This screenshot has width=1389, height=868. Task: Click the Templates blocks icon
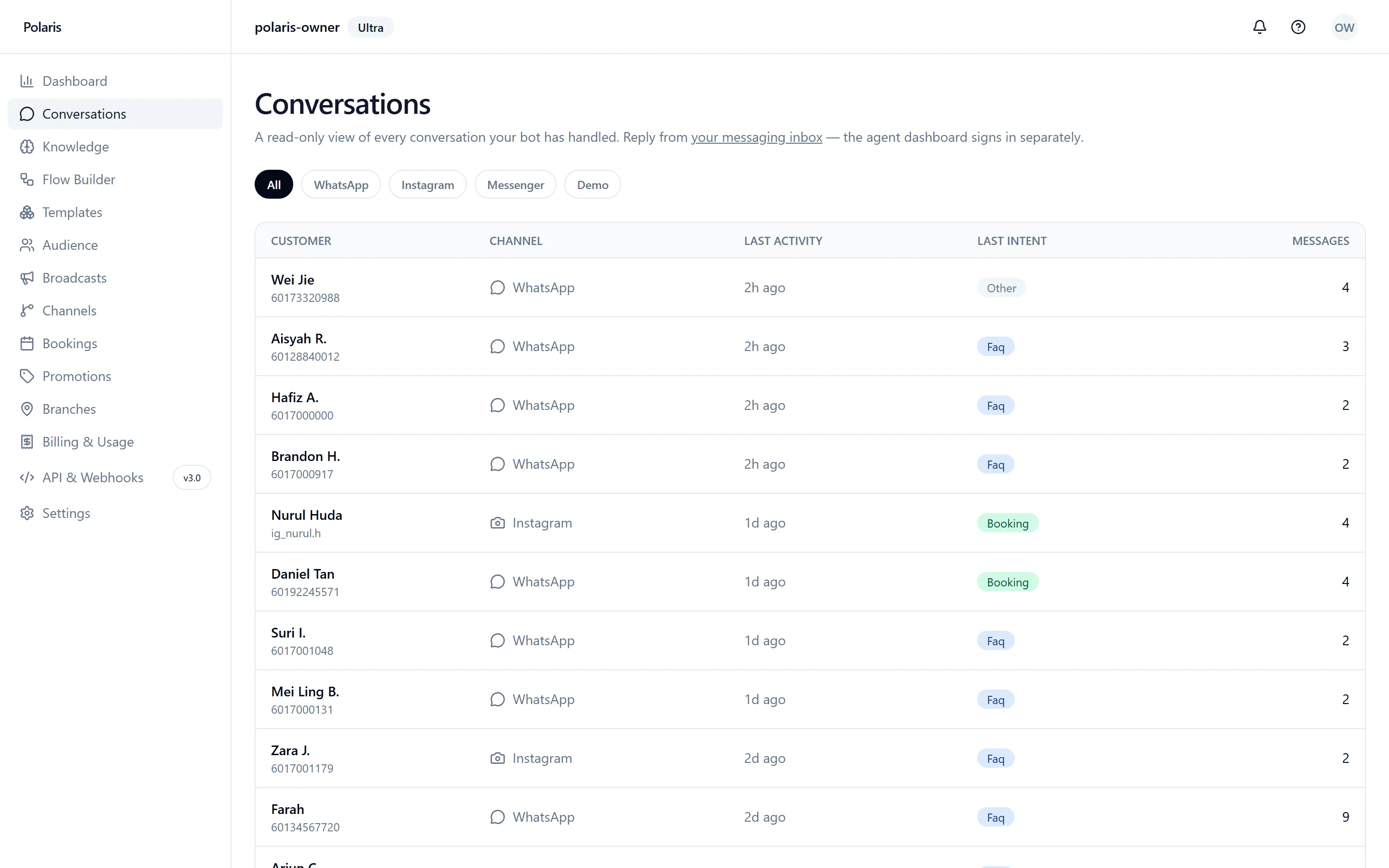coord(27,212)
